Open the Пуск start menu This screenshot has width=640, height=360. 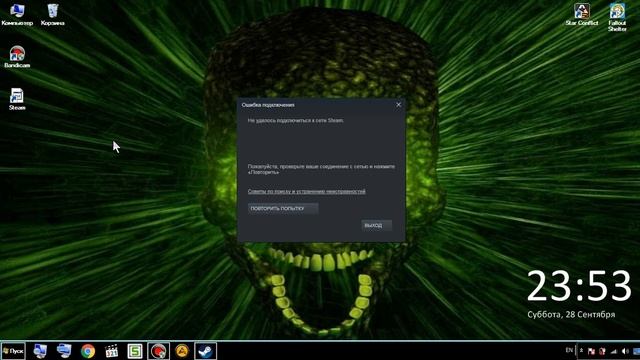[x=13, y=351]
